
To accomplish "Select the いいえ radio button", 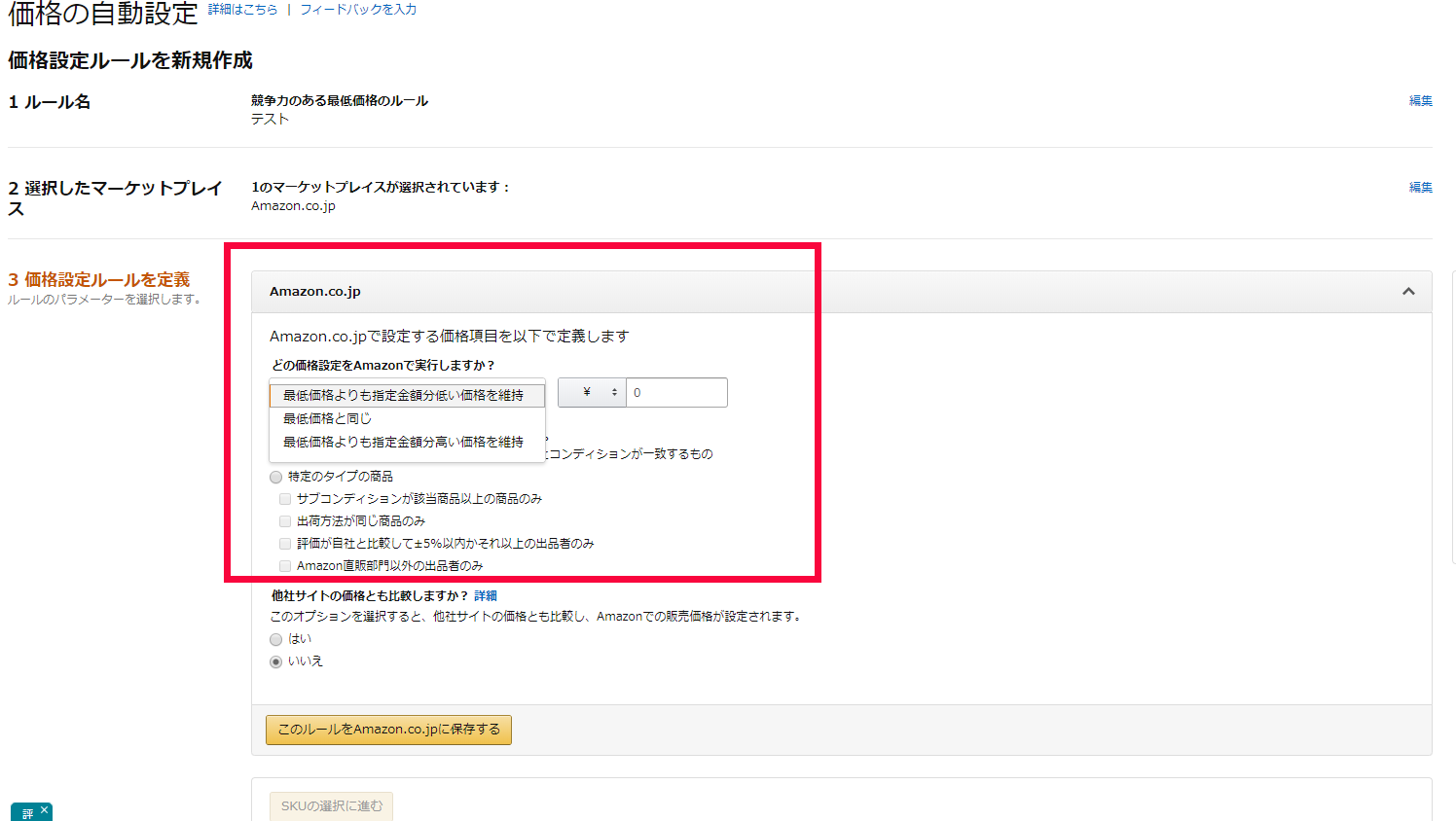I will (276, 661).
